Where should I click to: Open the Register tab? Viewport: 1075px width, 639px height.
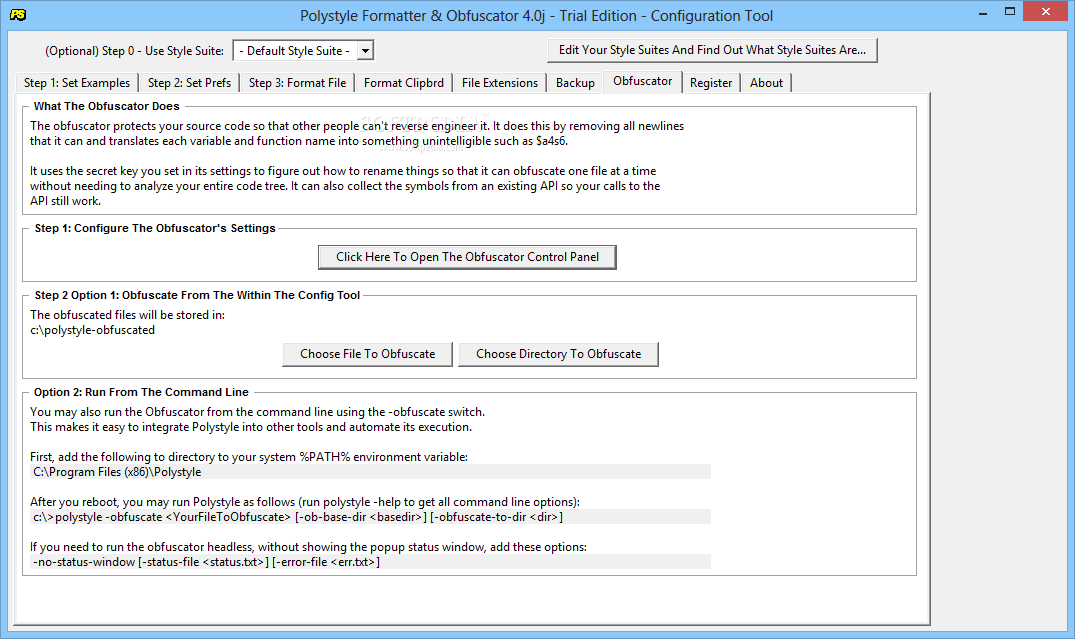[711, 83]
